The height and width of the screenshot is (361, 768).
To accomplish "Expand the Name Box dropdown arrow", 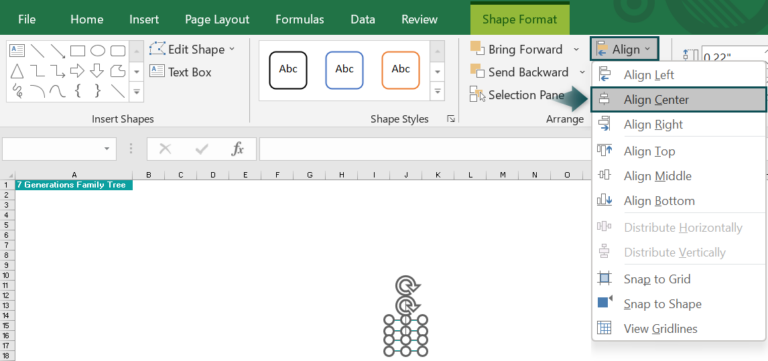I will [107, 149].
